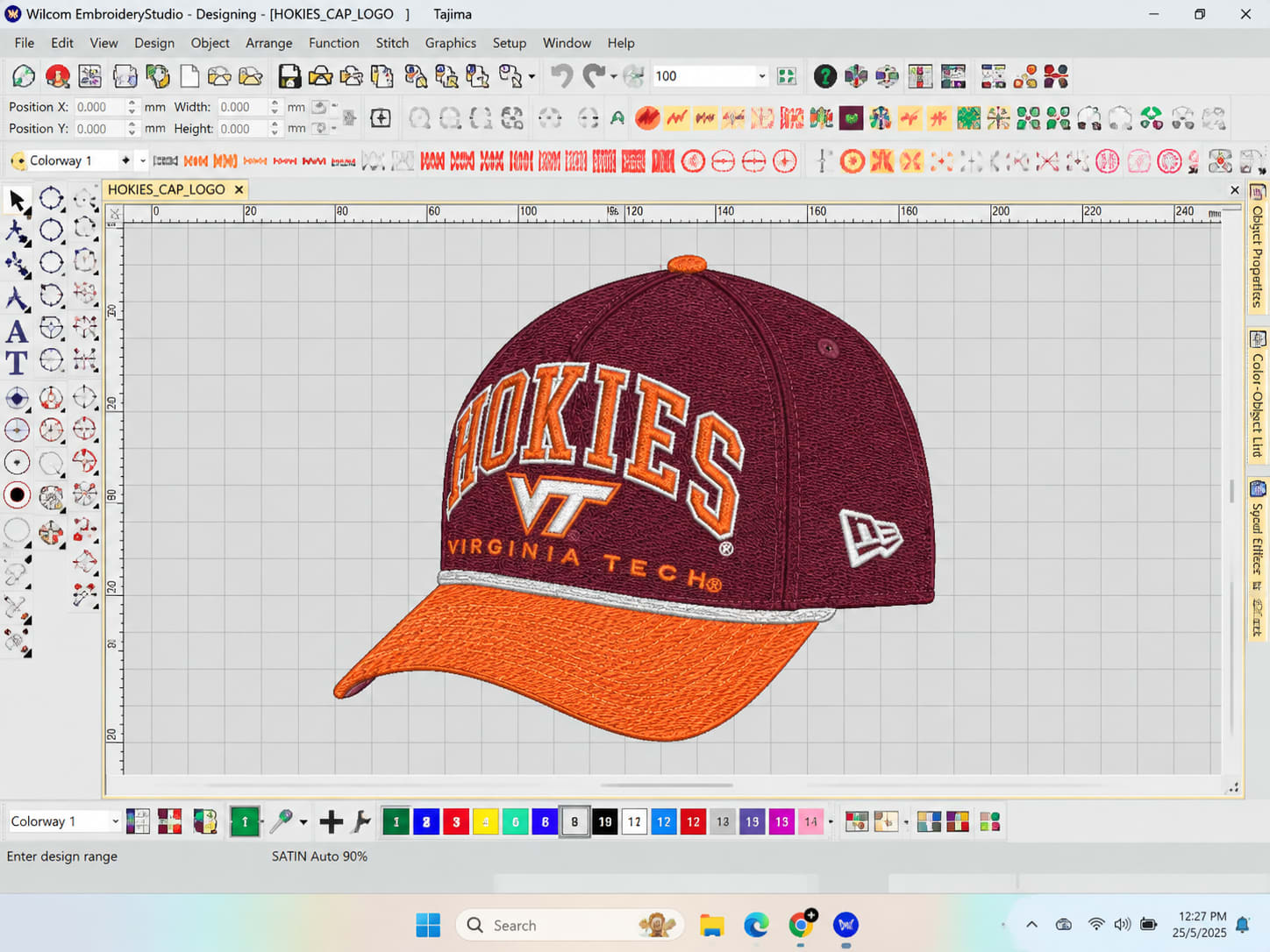Choose the letter A lettering tool
This screenshot has height=952, width=1270.
[17, 331]
